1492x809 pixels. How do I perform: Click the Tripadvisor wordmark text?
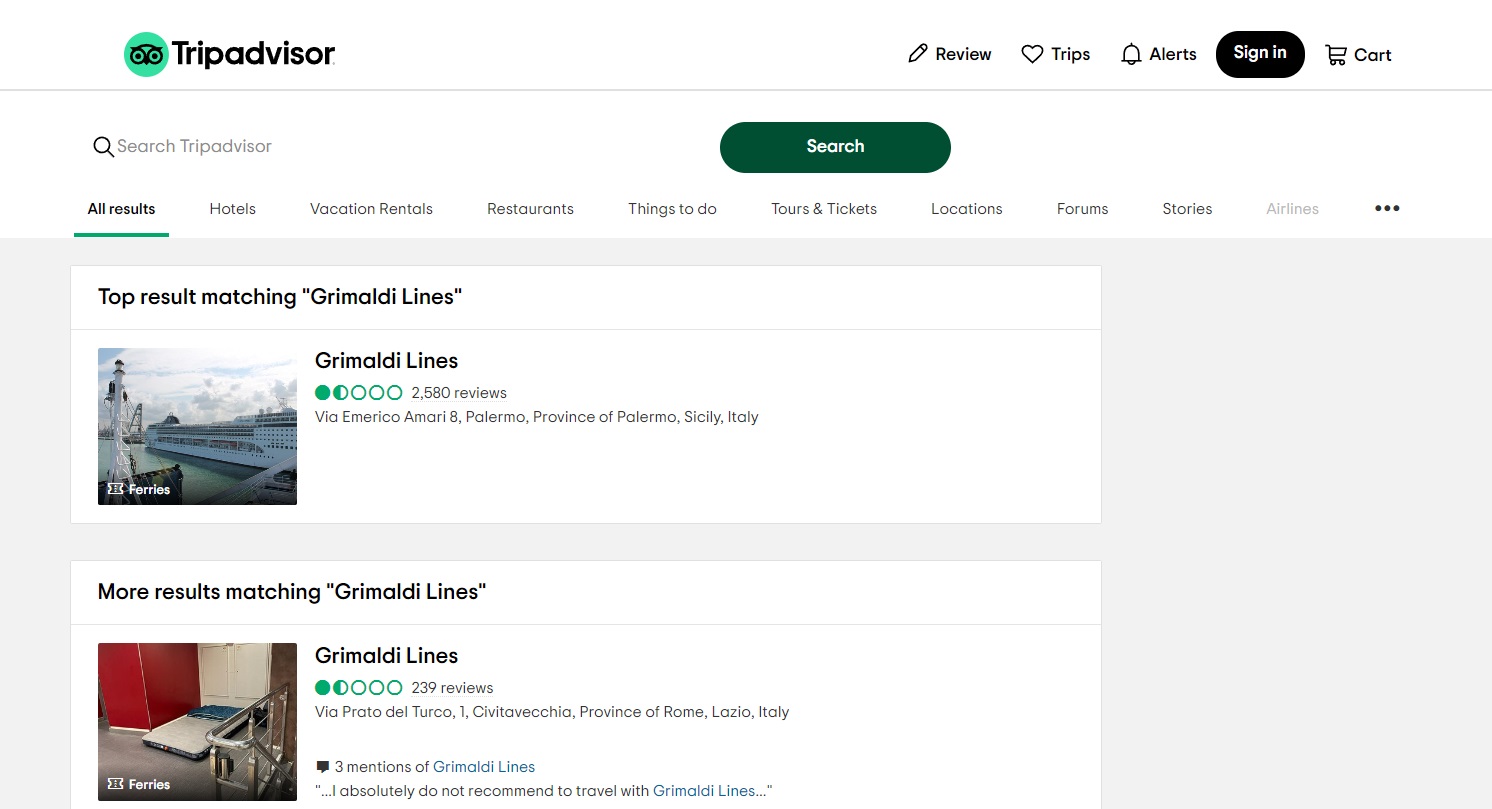click(253, 54)
